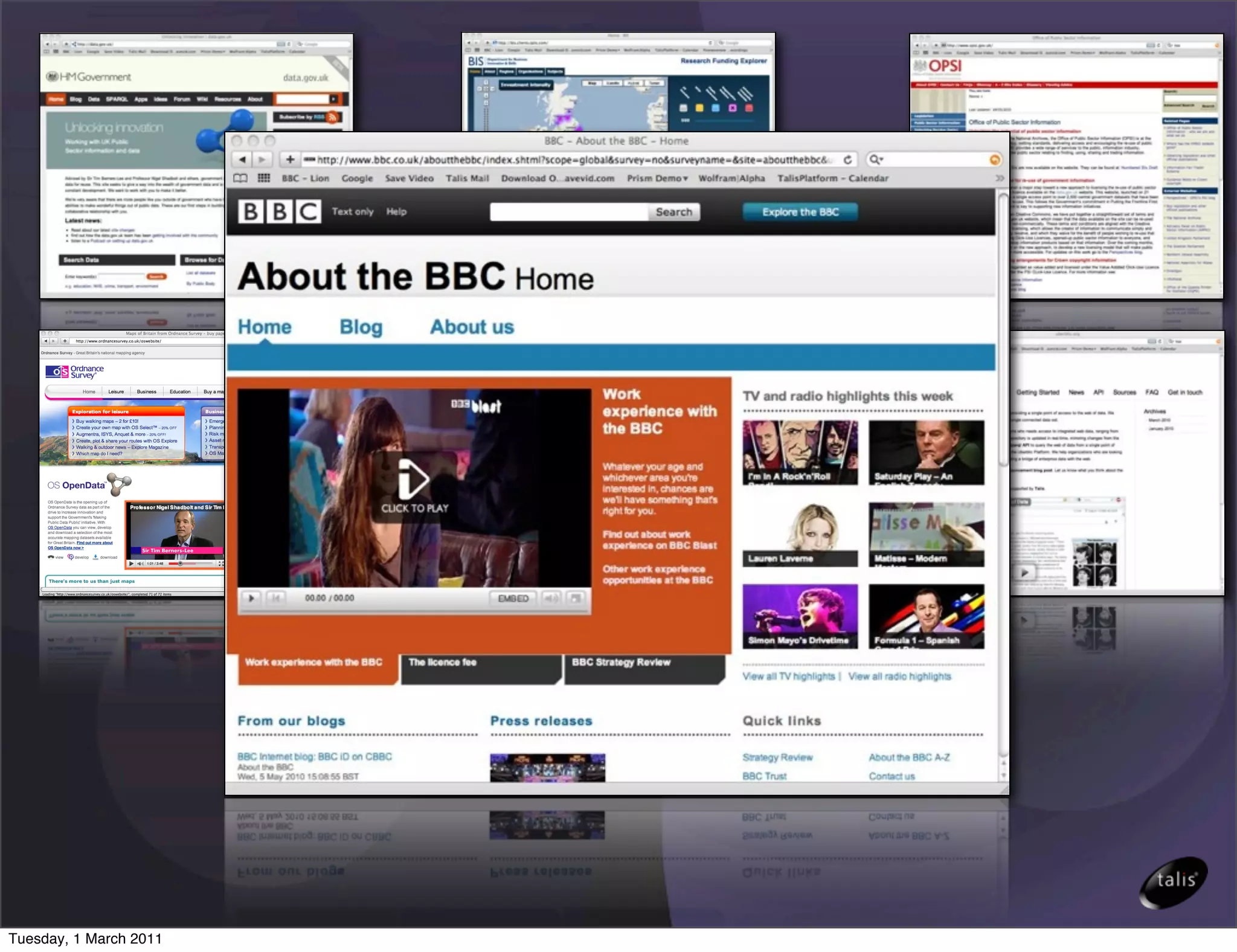Screen dimensions: 1237x952
Task: Click the talis logo
Action: 1174,882
